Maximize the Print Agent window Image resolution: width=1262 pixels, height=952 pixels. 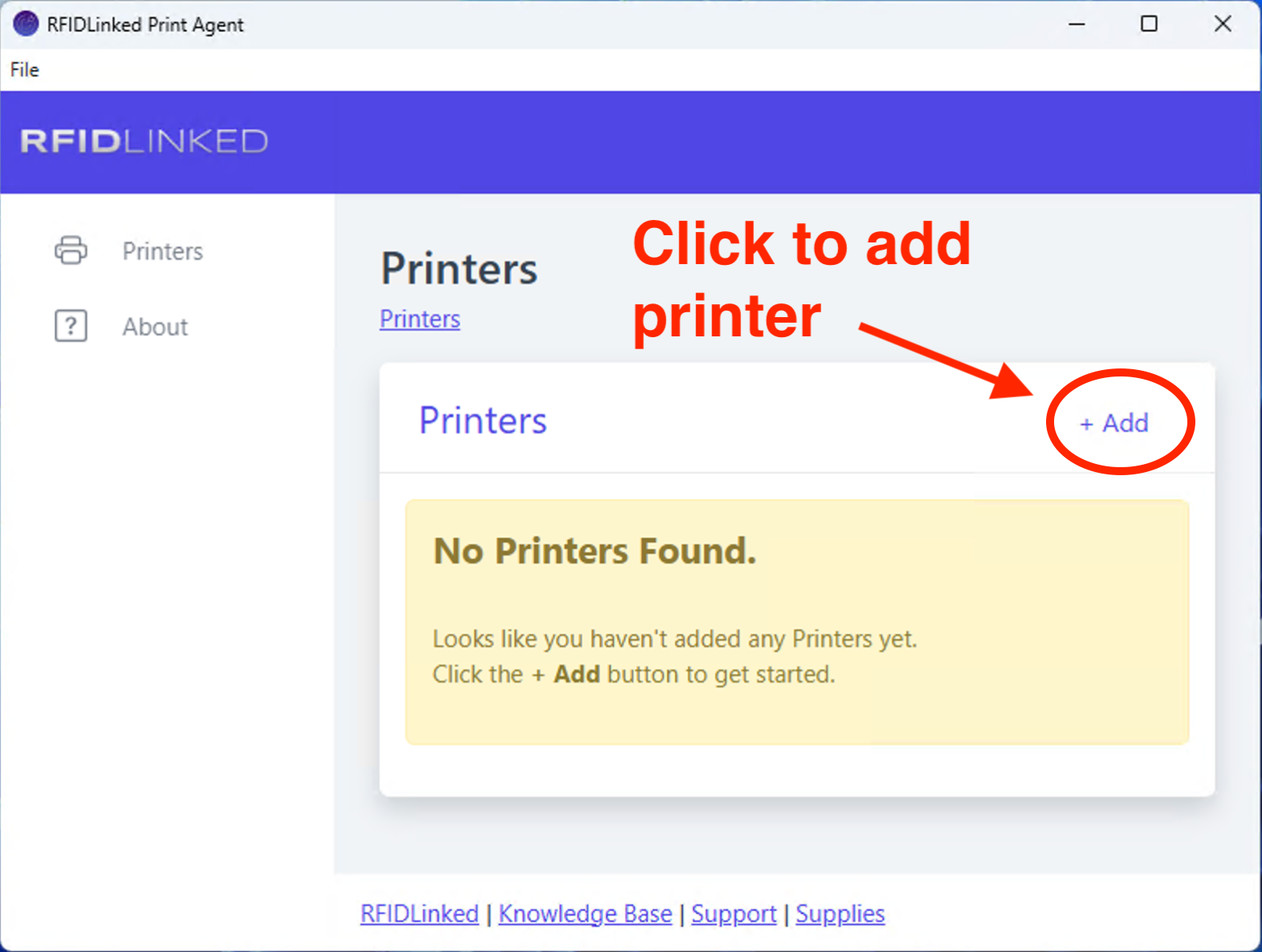click(1149, 24)
